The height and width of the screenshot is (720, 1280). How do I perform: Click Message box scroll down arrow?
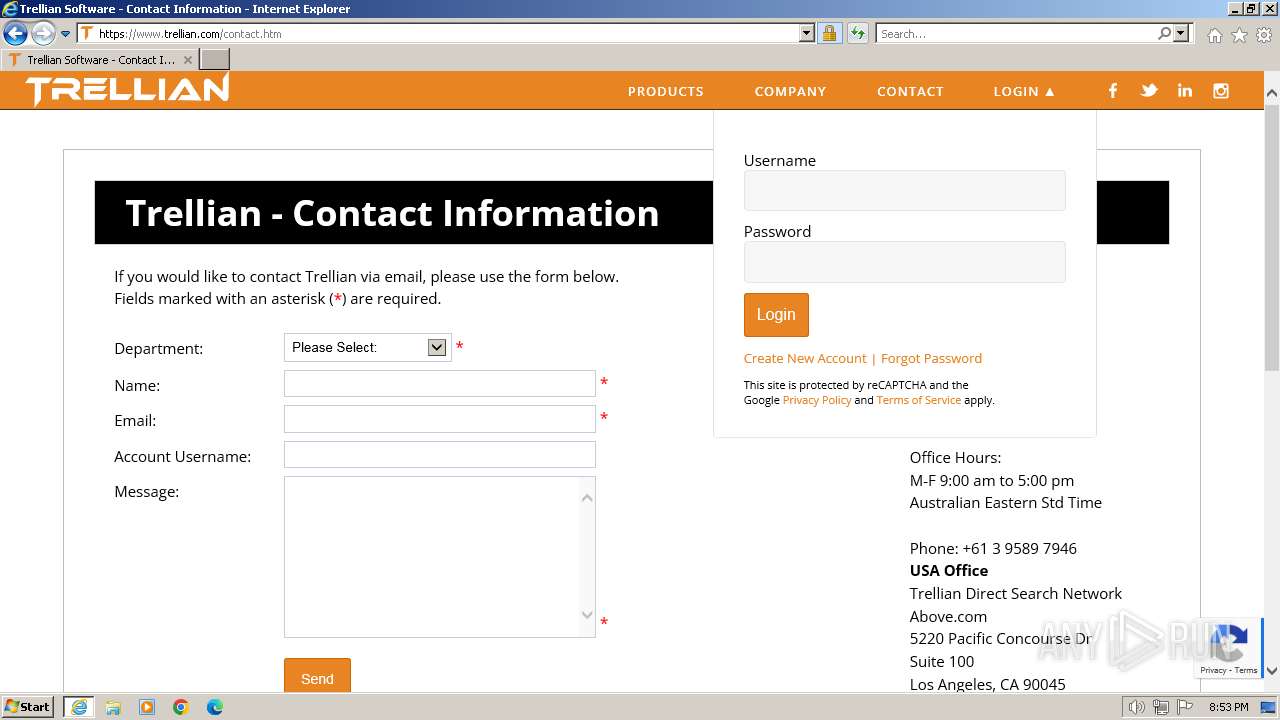(587, 615)
